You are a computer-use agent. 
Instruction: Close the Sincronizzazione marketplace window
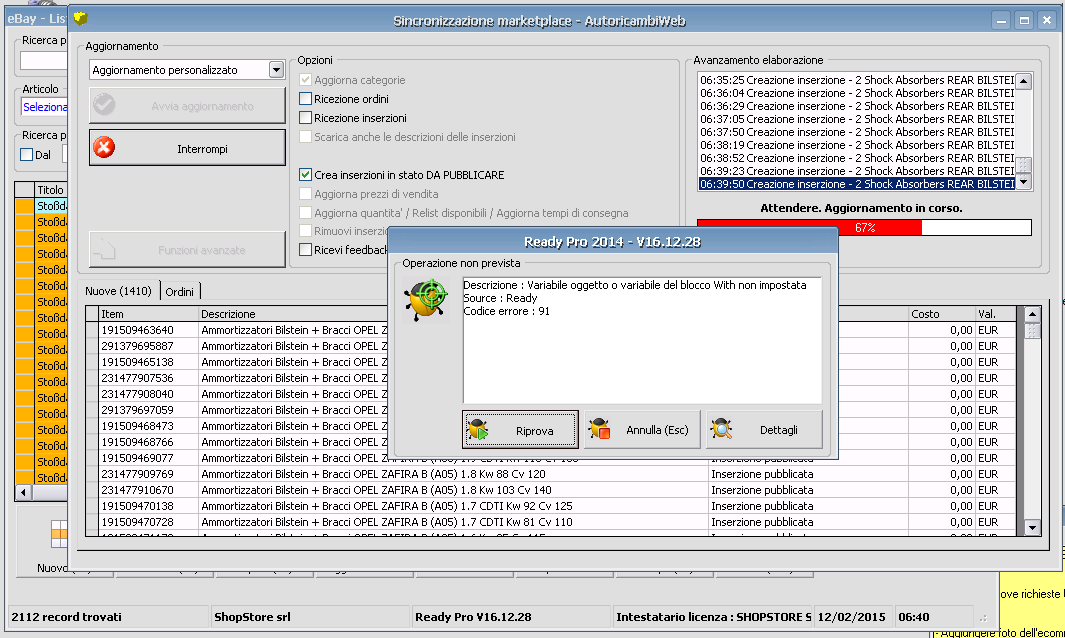1047,20
